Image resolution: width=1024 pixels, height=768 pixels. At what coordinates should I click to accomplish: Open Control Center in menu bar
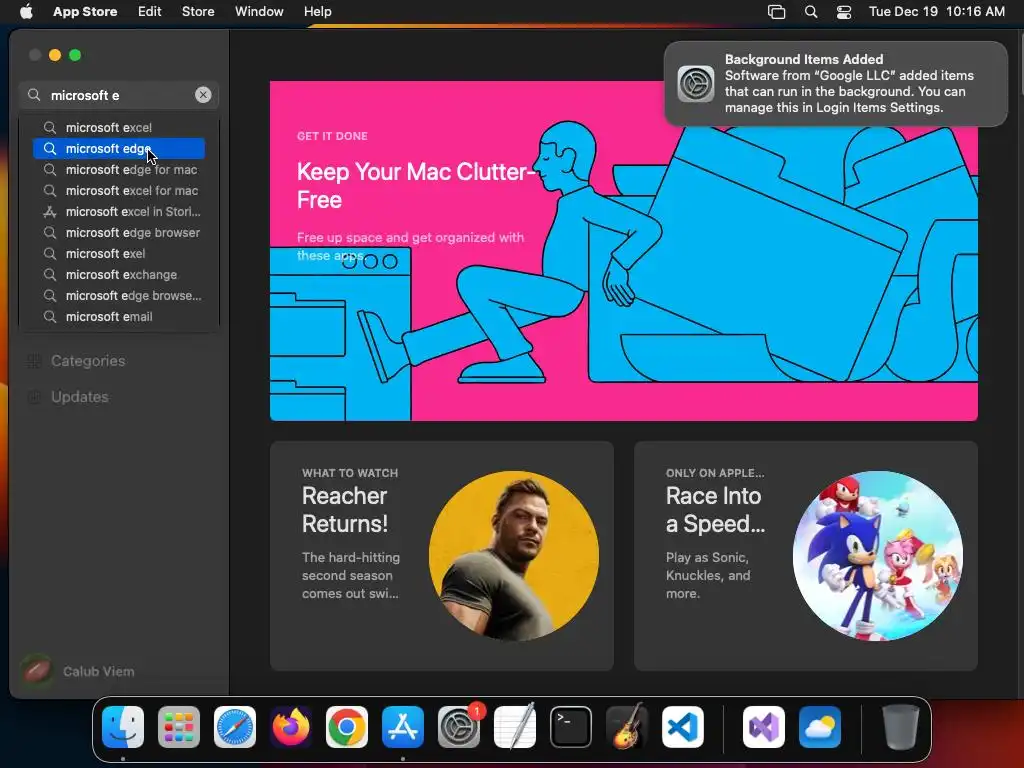[x=844, y=12]
